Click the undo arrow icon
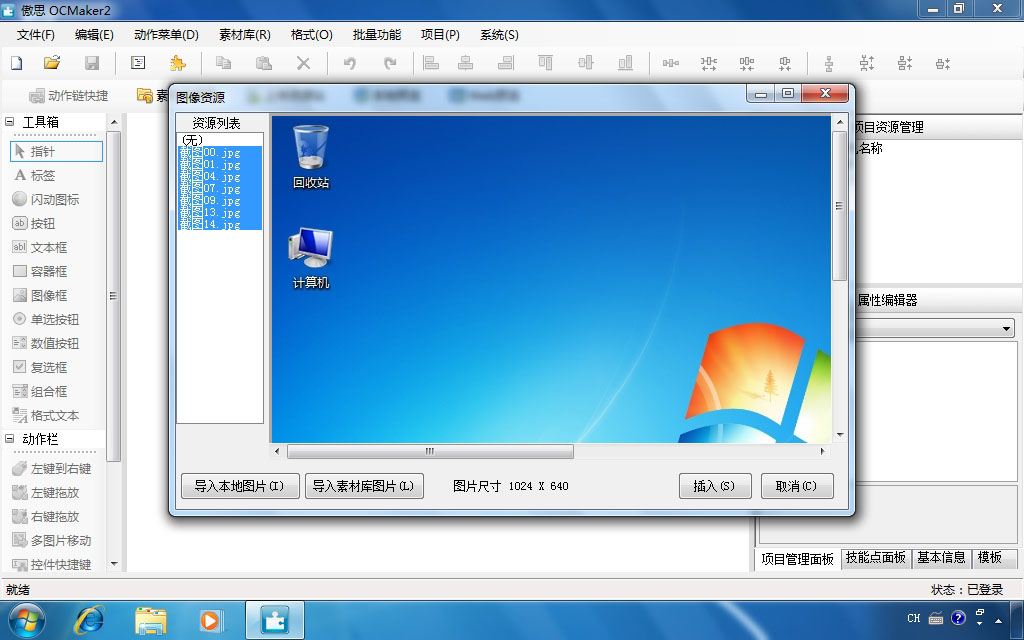This screenshot has width=1024, height=640. [x=350, y=63]
